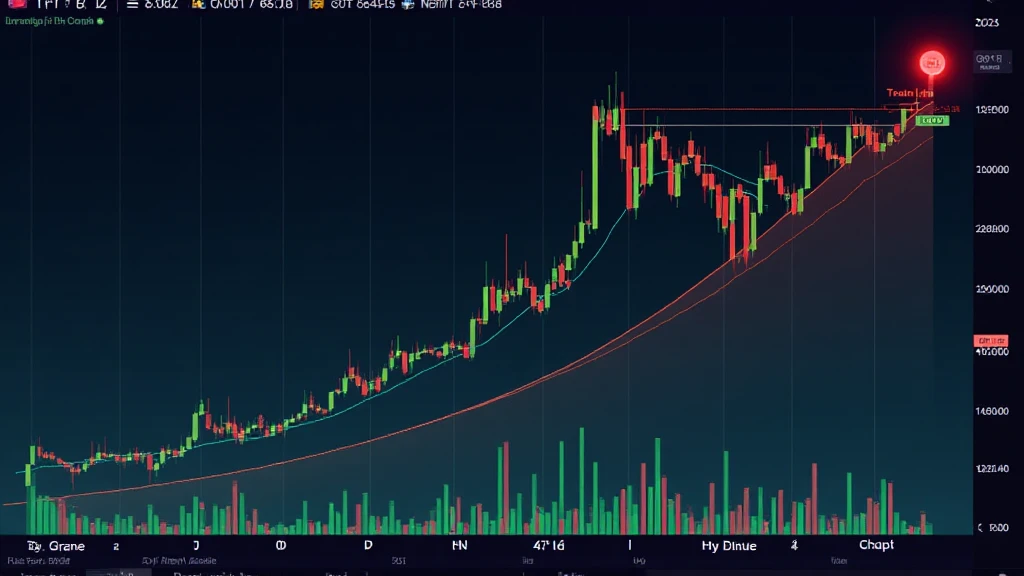The height and width of the screenshot is (576, 1024).
Task: Click the hamburger lines icon in top toolbar
Action: pyautogui.click(x=132, y=5)
